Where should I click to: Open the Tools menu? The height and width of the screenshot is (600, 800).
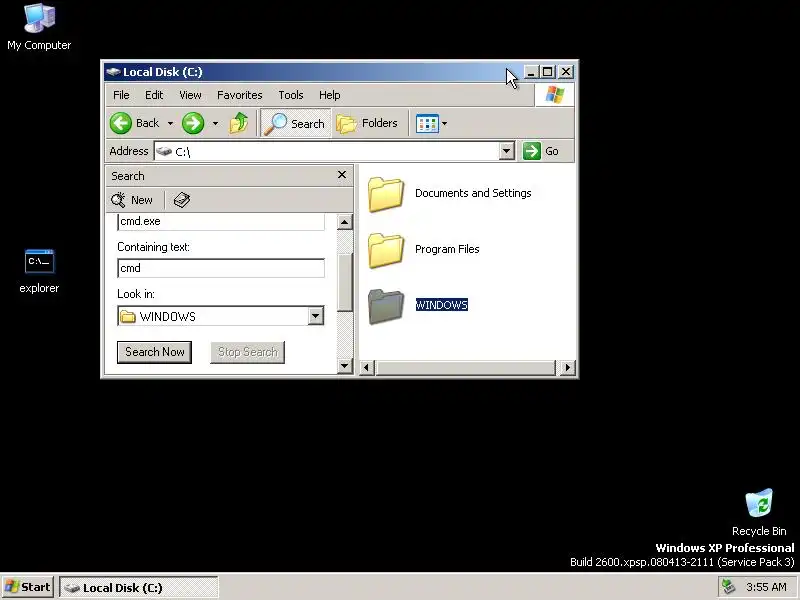[291, 95]
